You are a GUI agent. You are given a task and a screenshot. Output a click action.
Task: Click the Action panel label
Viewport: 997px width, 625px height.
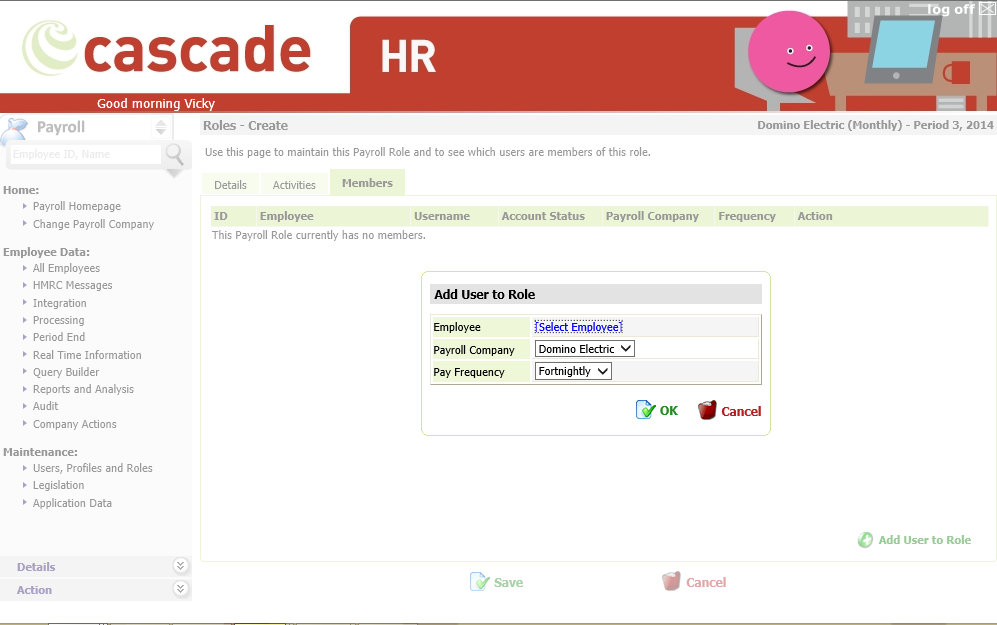[34, 590]
